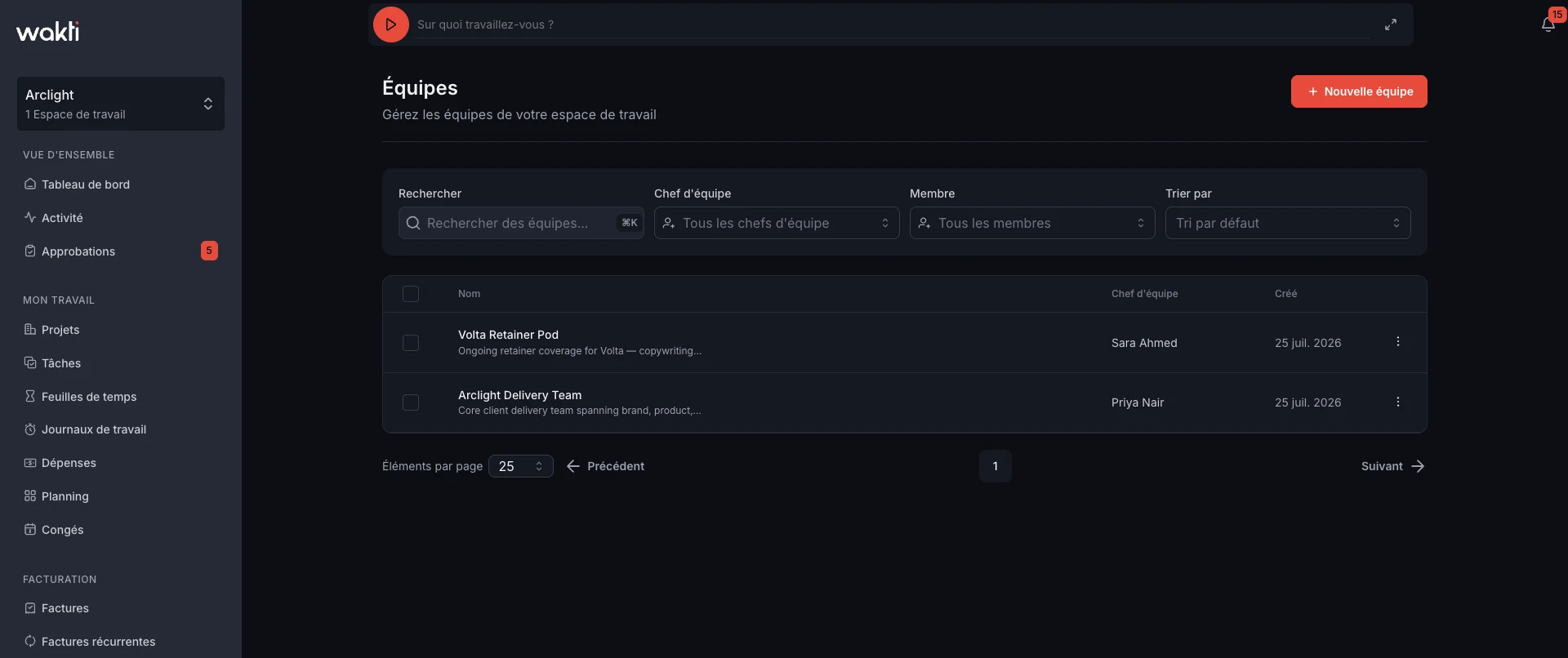This screenshot has width=1568, height=658.
Task: Check the Volta Retainer Pod row checkbox
Action: coord(411,343)
